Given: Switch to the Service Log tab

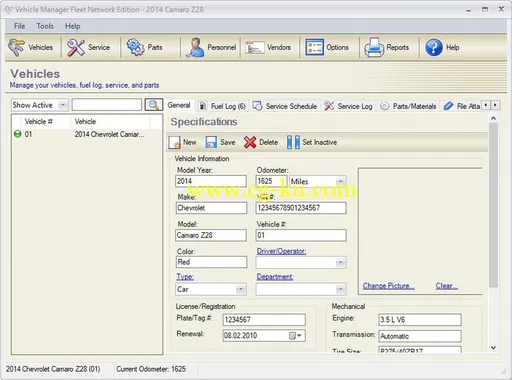Looking at the screenshot, I should tap(348, 106).
